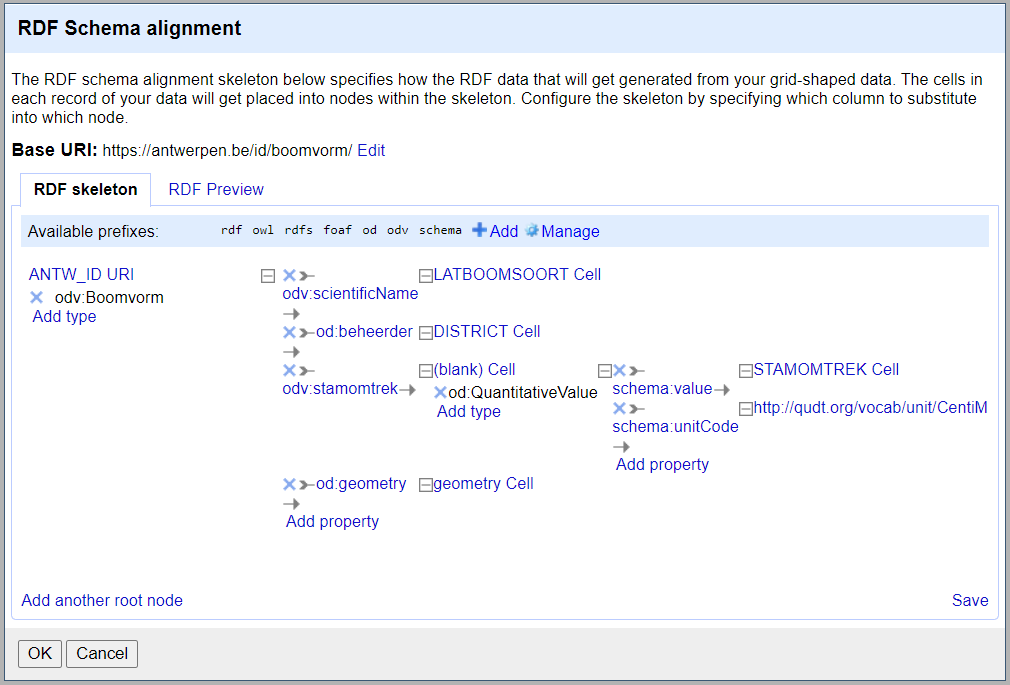Collapse the STAMOMTREK Cell node
This screenshot has height=685, width=1010.
(x=745, y=371)
